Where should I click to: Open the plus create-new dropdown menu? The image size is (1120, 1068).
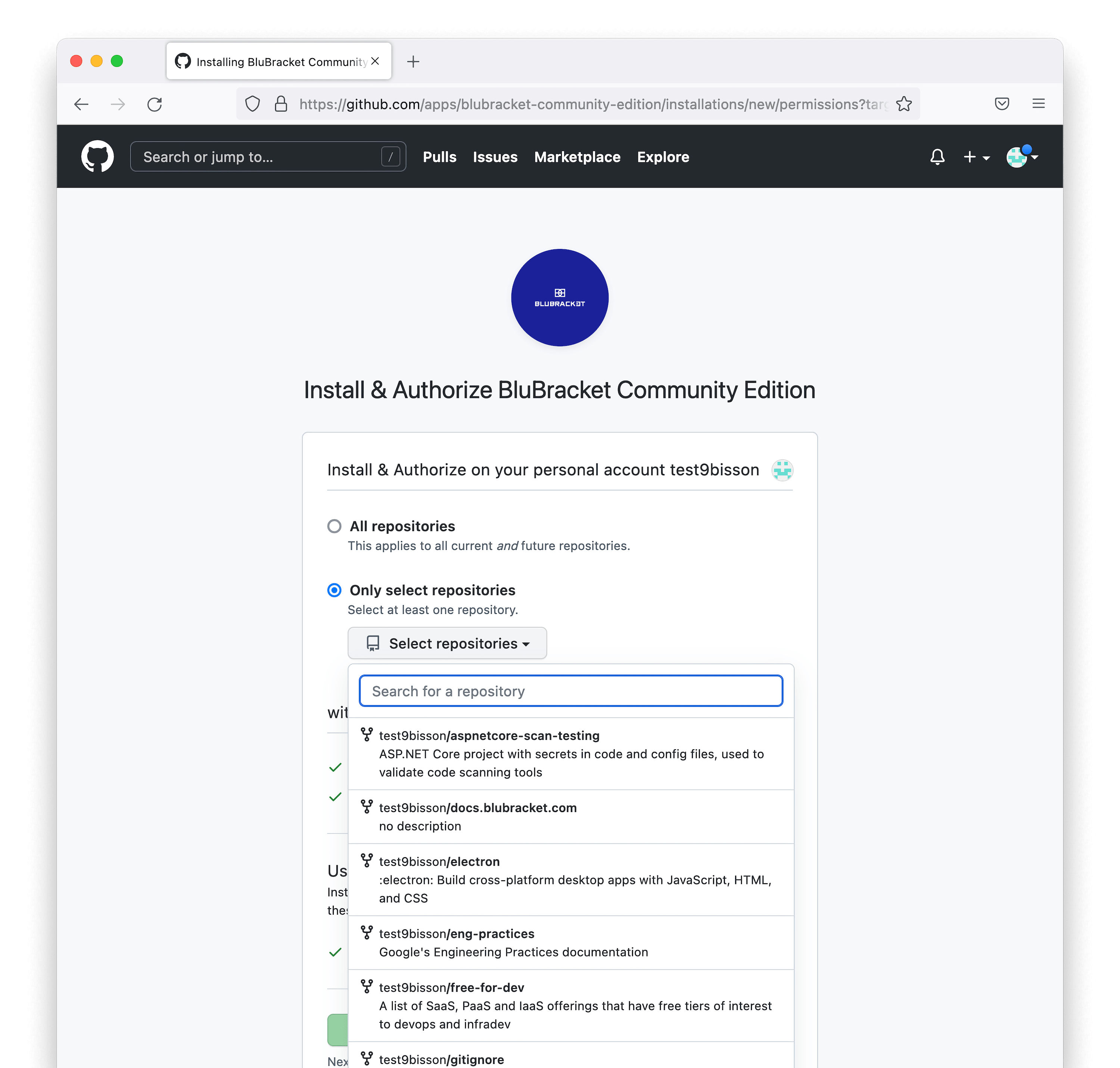click(x=976, y=157)
